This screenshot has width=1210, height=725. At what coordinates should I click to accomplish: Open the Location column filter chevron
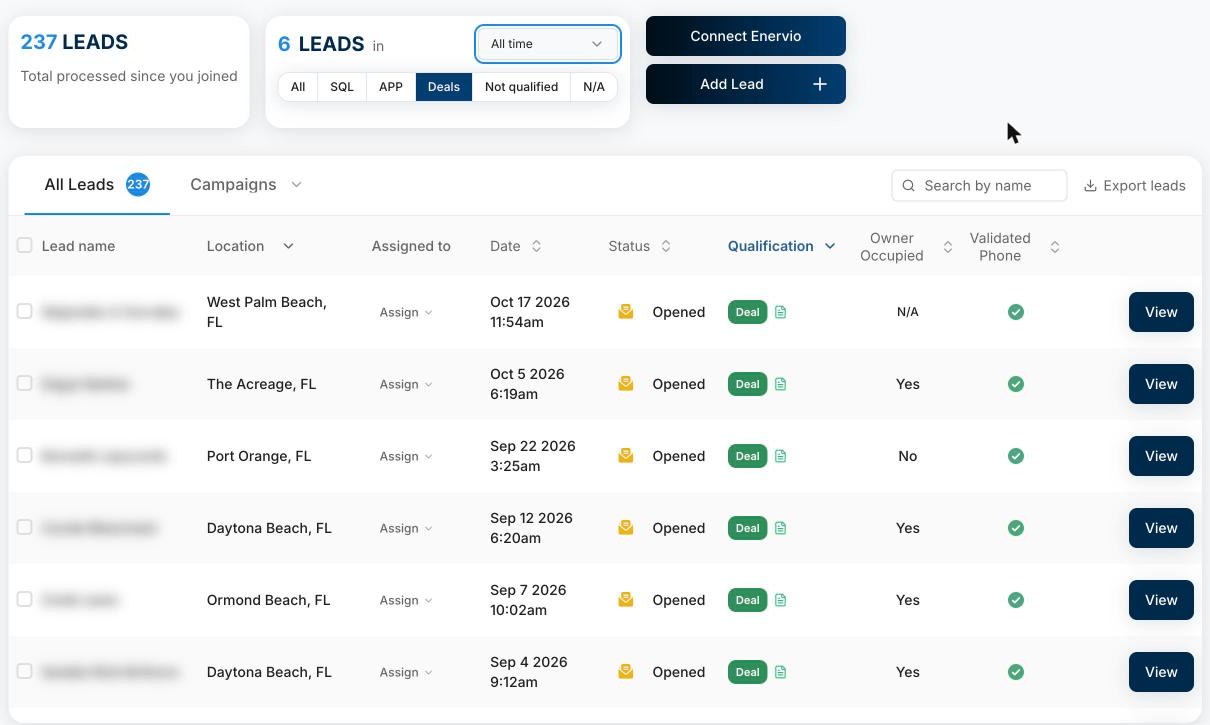pyautogui.click(x=288, y=246)
